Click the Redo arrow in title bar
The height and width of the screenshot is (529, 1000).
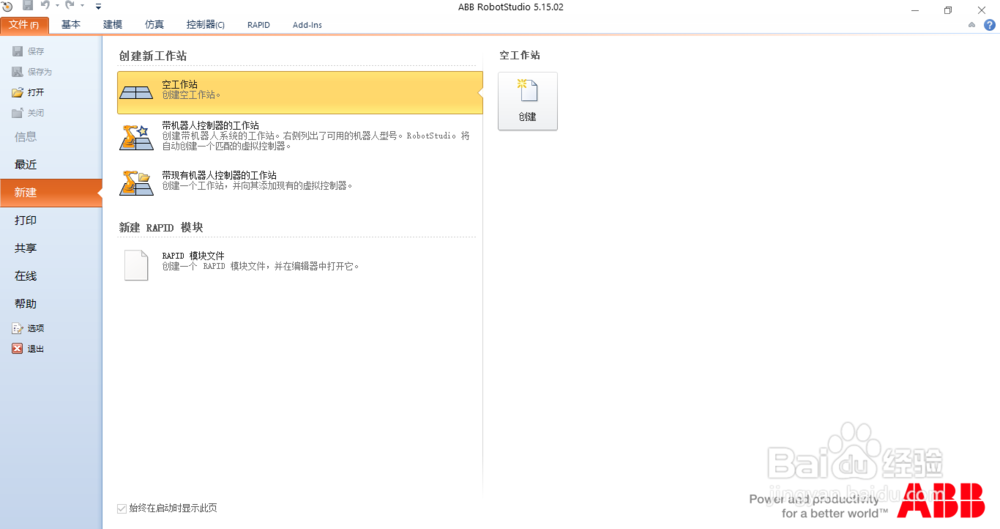[70, 6]
